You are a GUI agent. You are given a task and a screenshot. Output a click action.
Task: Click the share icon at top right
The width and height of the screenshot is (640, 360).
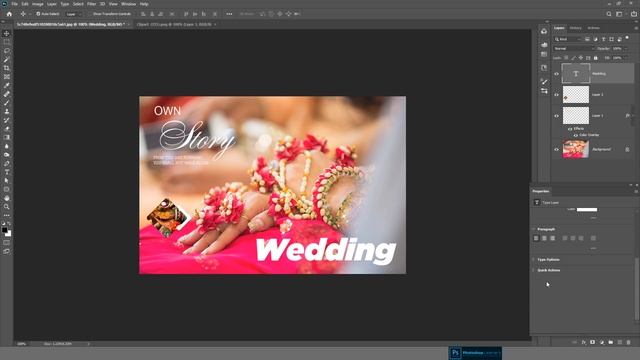pyautogui.click(x=634, y=14)
